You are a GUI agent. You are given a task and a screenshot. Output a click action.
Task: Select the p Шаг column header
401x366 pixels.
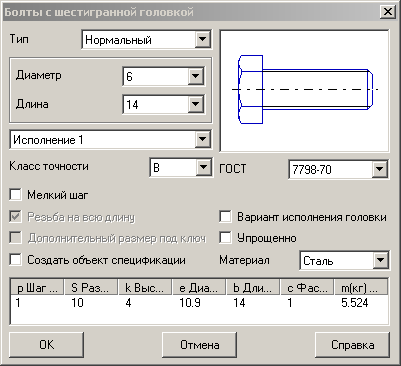pyautogui.click(x=37, y=288)
